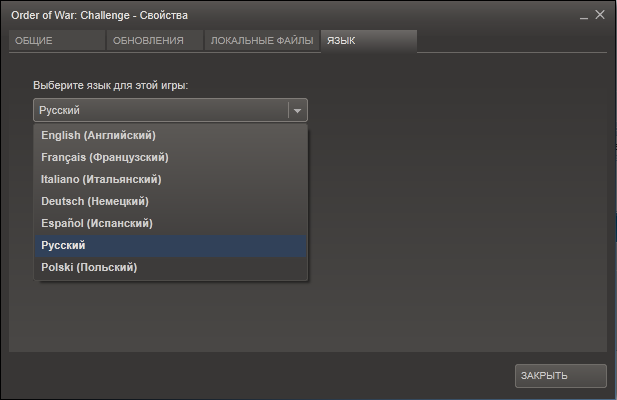The image size is (617, 400).
Task: Pick Italiano (Итальянский) language option
Action: [x=170, y=179]
